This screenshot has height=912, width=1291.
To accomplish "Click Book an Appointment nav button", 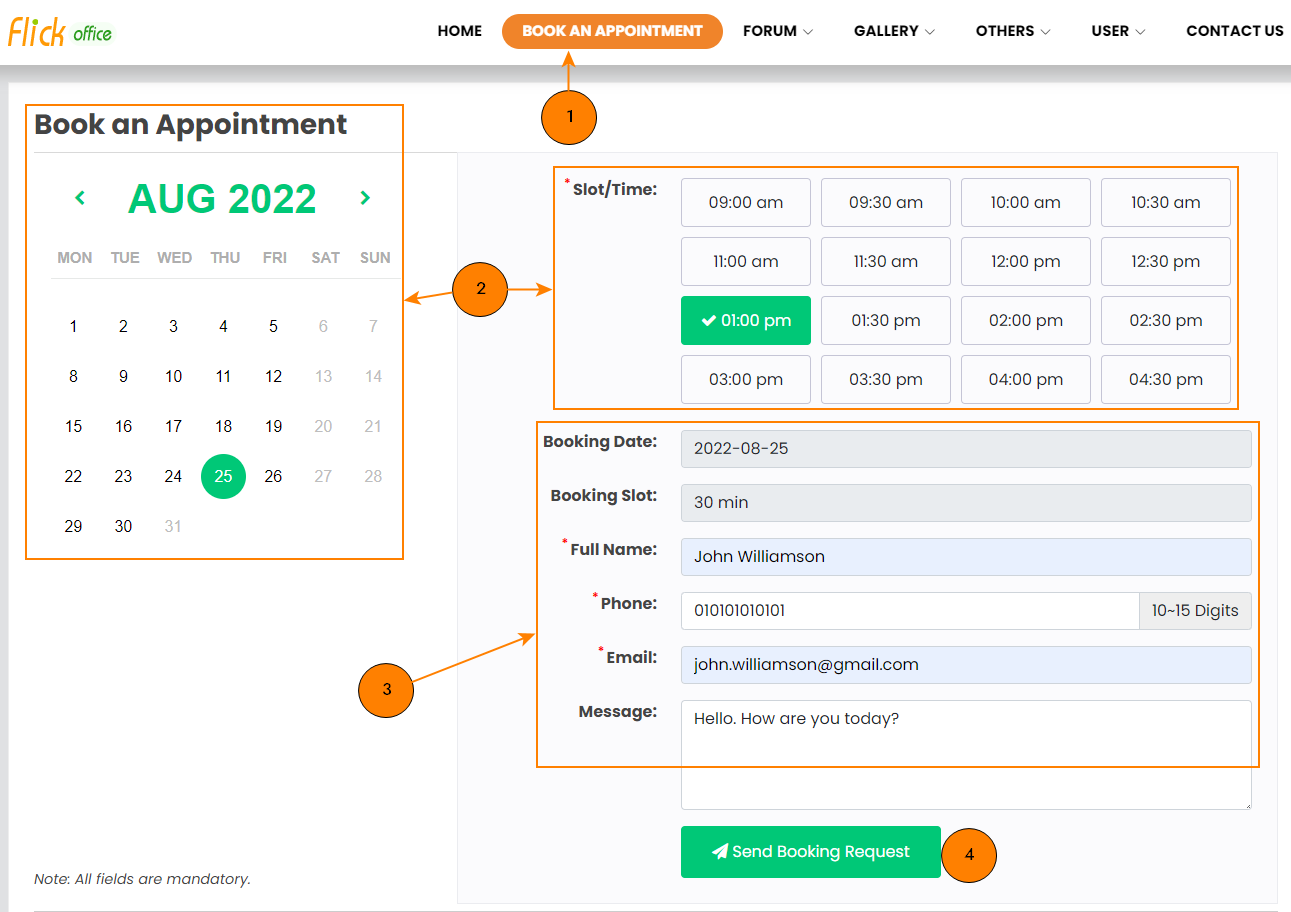I will 612,31.
